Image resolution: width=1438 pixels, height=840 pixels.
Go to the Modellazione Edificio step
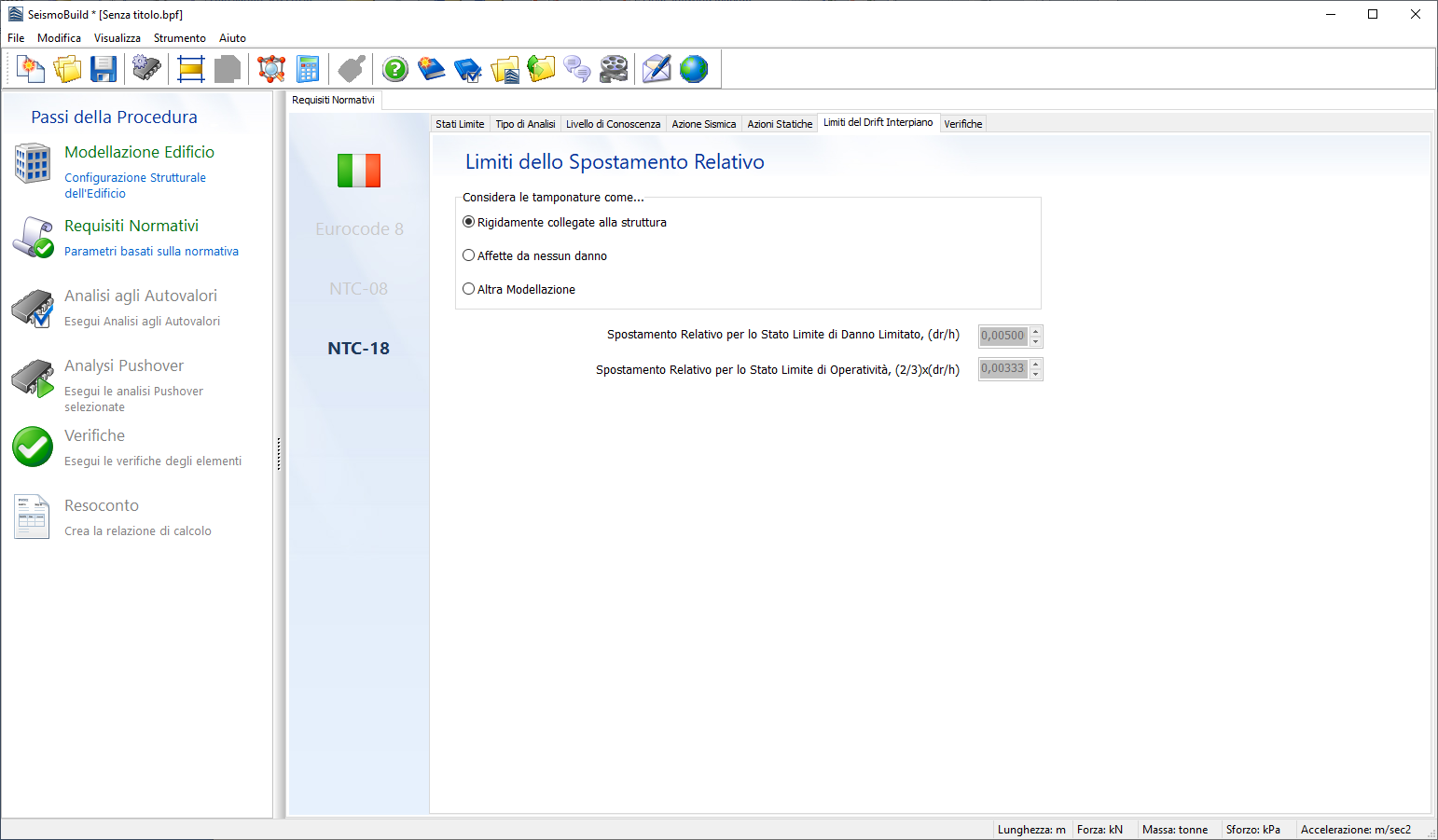click(139, 152)
